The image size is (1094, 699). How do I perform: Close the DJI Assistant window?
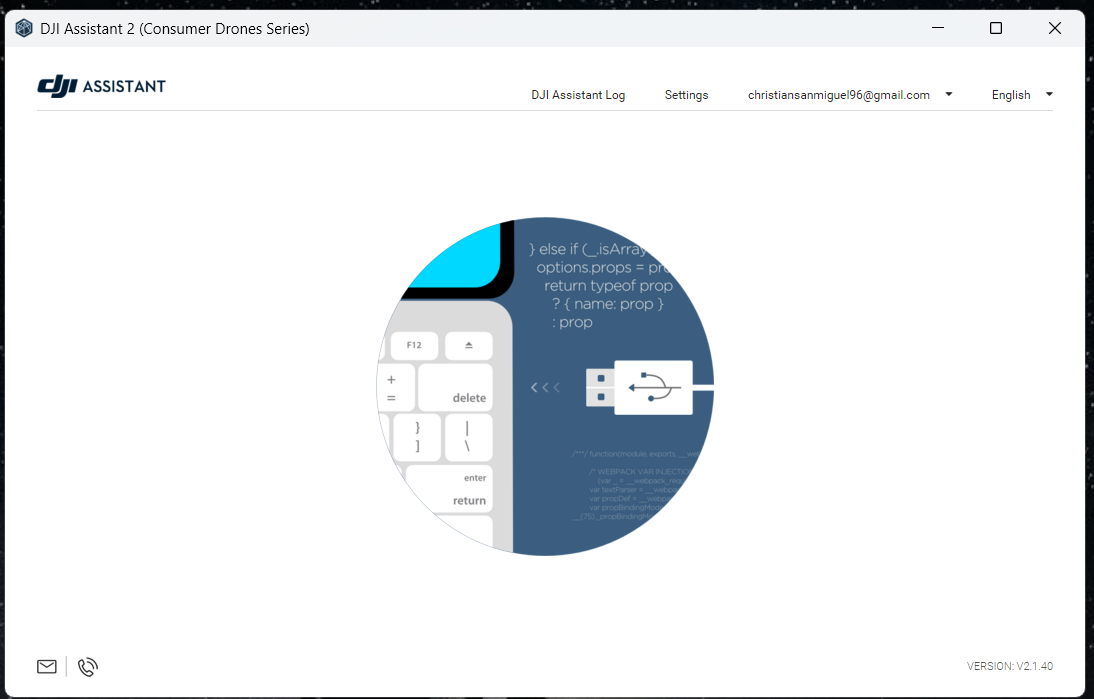tap(1054, 28)
